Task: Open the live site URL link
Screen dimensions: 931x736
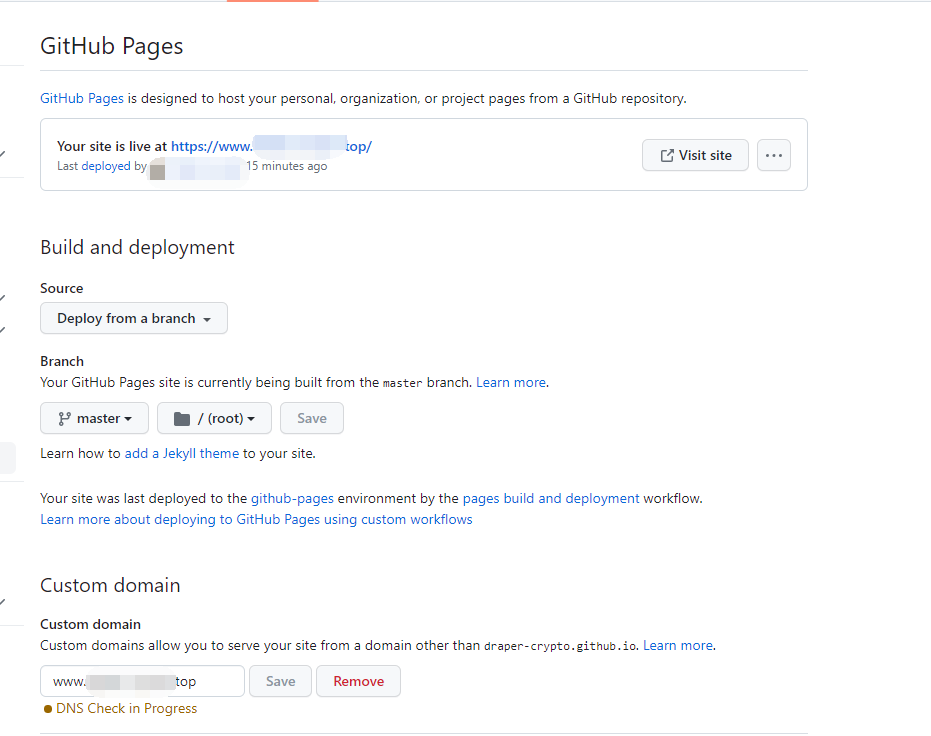Action: [x=271, y=146]
